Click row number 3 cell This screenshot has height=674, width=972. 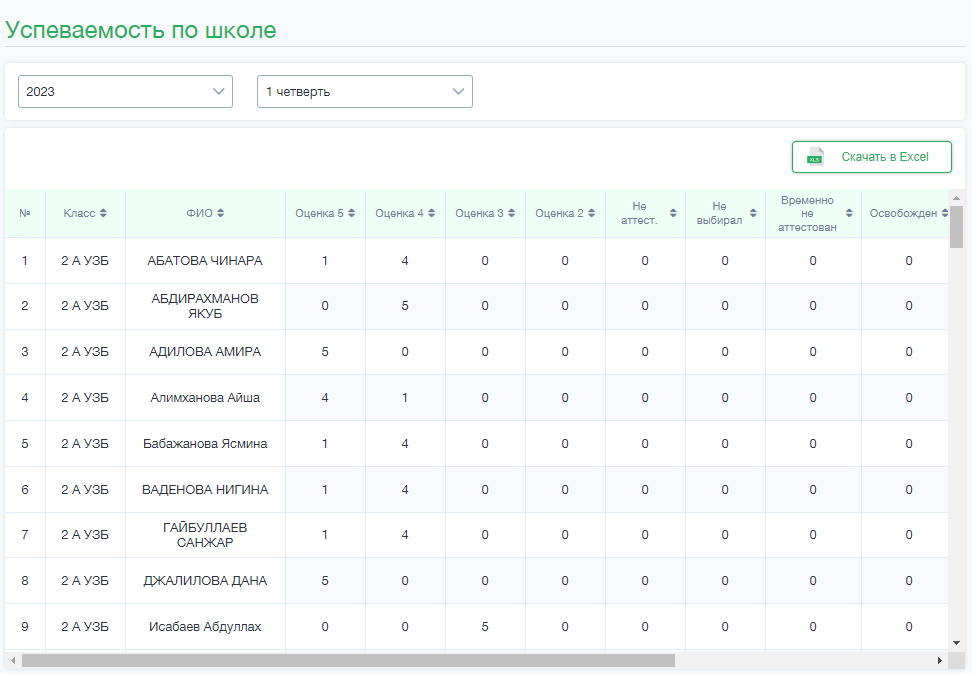pyautogui.click(x=25, y=352)
